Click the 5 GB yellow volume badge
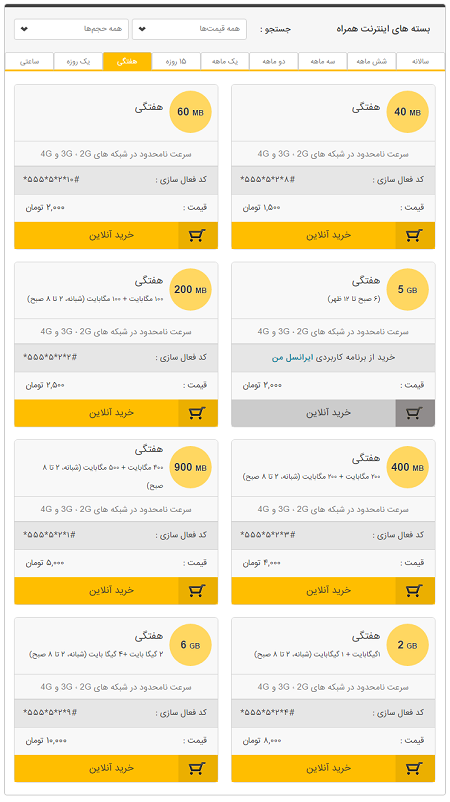The width and height of the screenshot is (450, 802). pyautogui.click(x=408, y=289)
